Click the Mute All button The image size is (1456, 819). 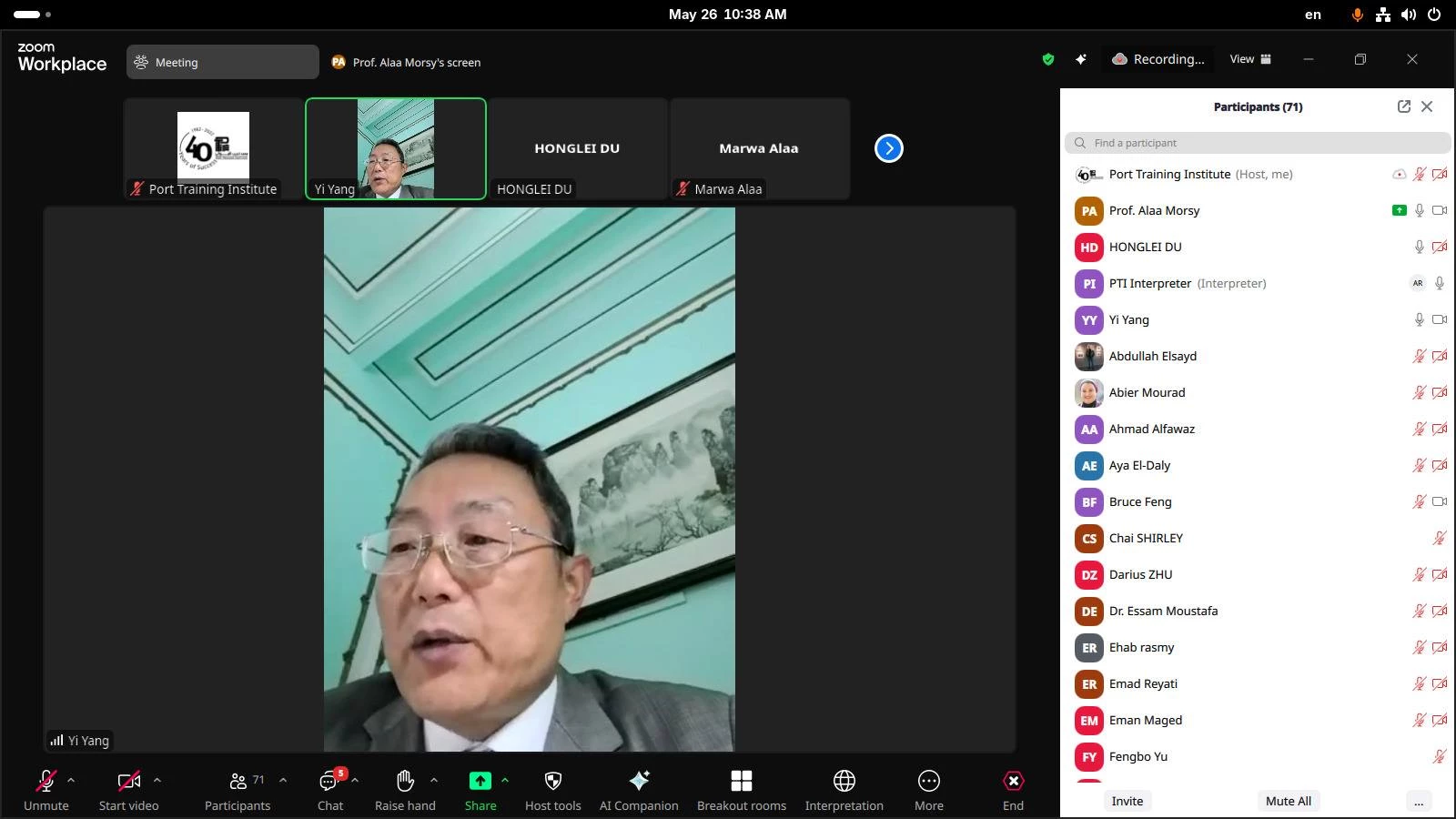[x=1288, y=801]
